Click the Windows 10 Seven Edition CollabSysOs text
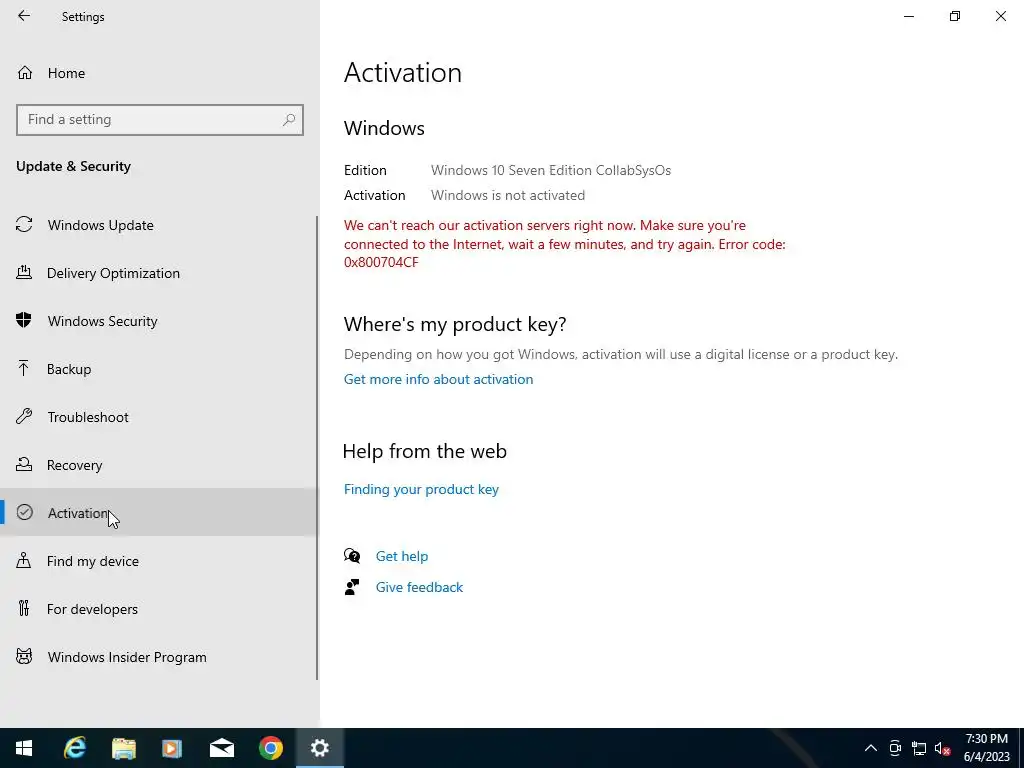Screen dimensions: 1024x768 tap(551, 170)
